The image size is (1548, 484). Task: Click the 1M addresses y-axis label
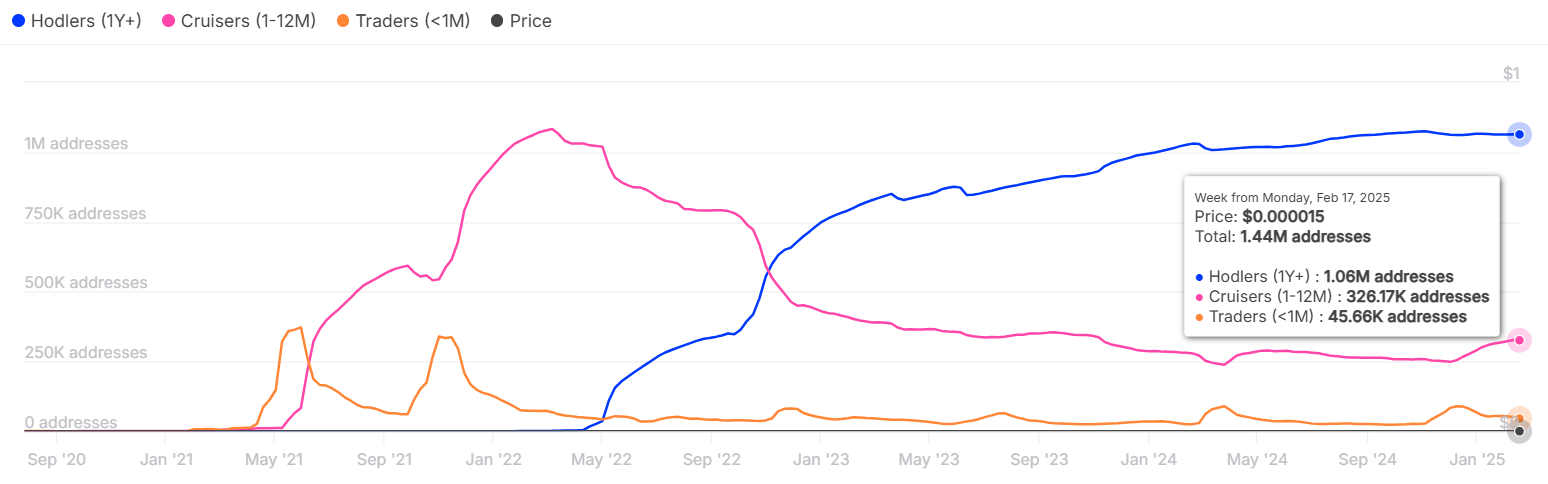76,144
